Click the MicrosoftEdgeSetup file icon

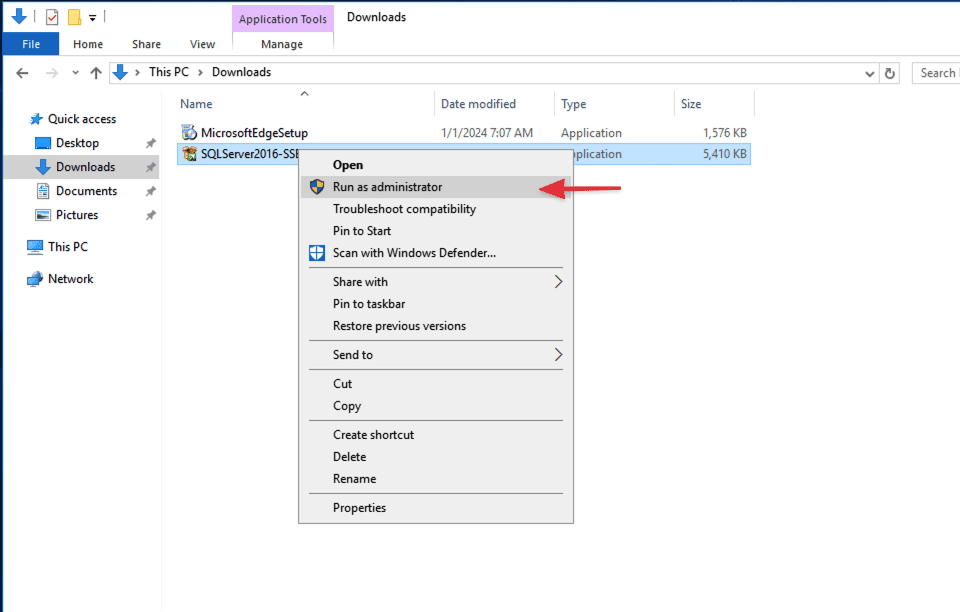pyautogui.click(x=189, y=133)
